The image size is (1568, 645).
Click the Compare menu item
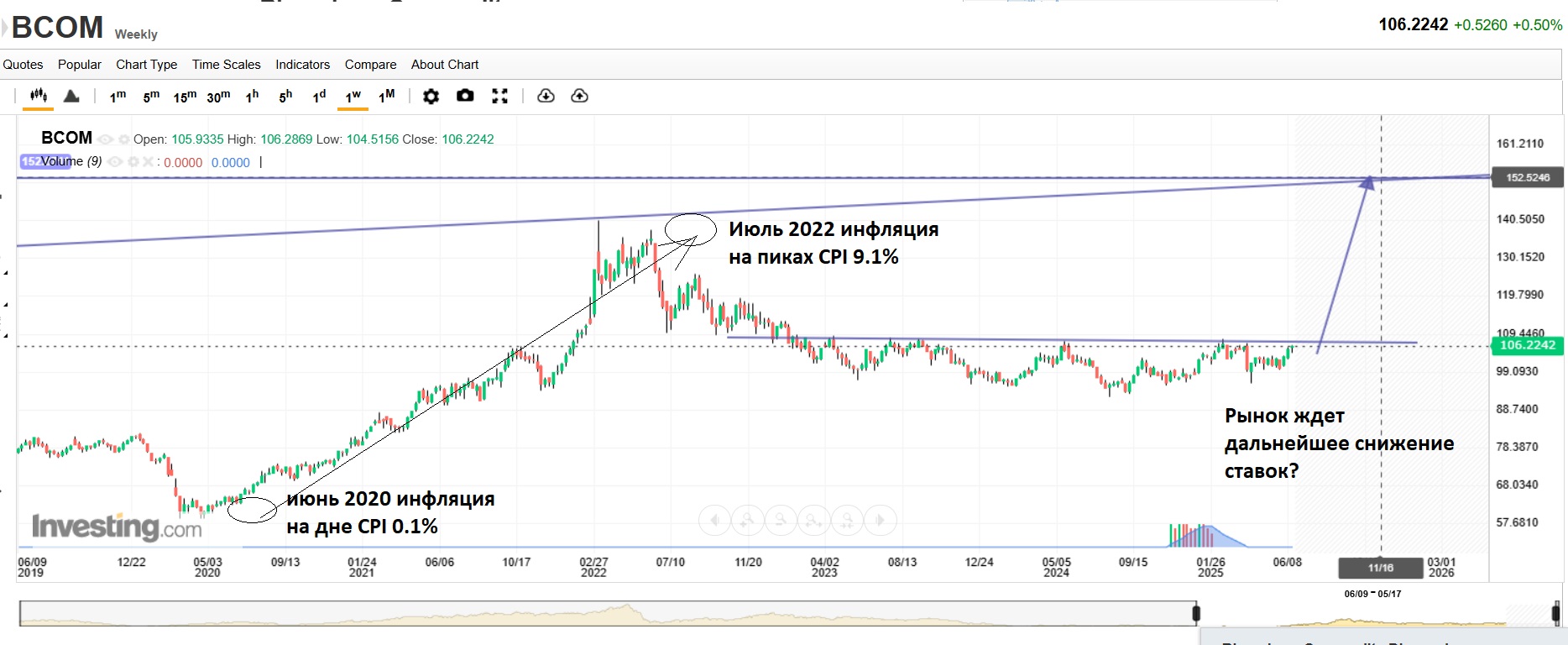coord(370,65)
